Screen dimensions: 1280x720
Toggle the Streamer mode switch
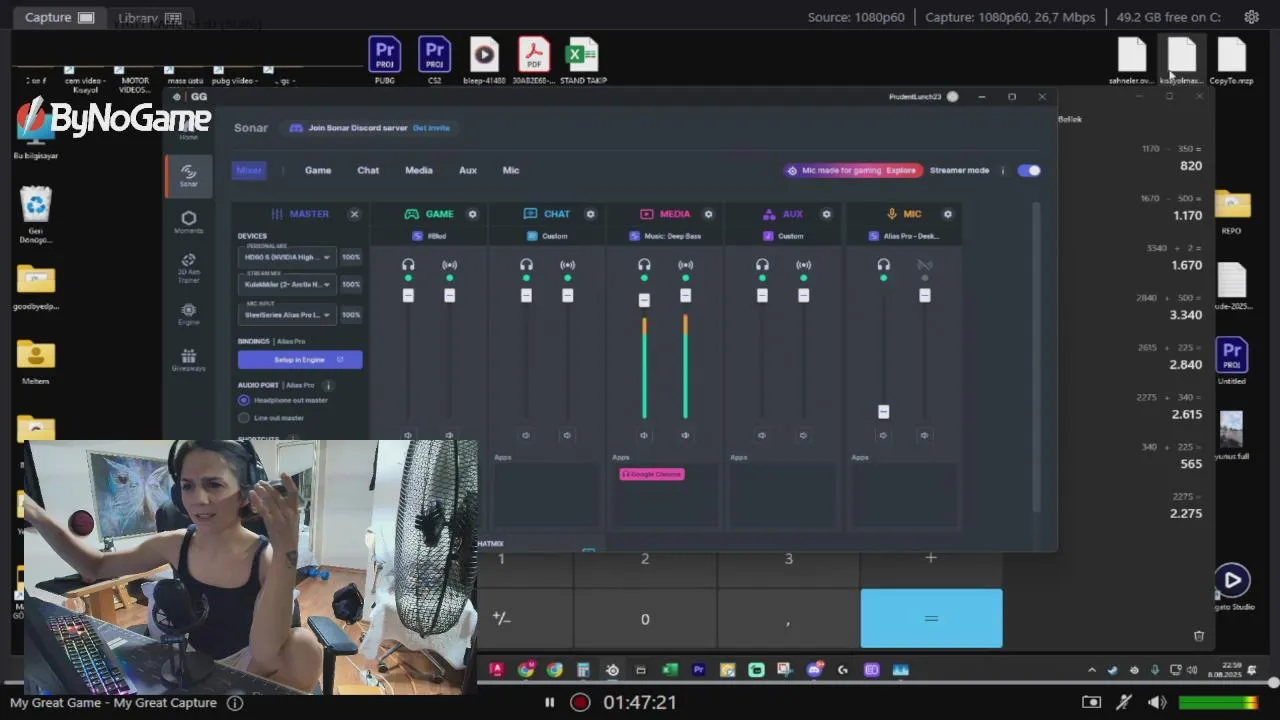[x=1029, y=170]
